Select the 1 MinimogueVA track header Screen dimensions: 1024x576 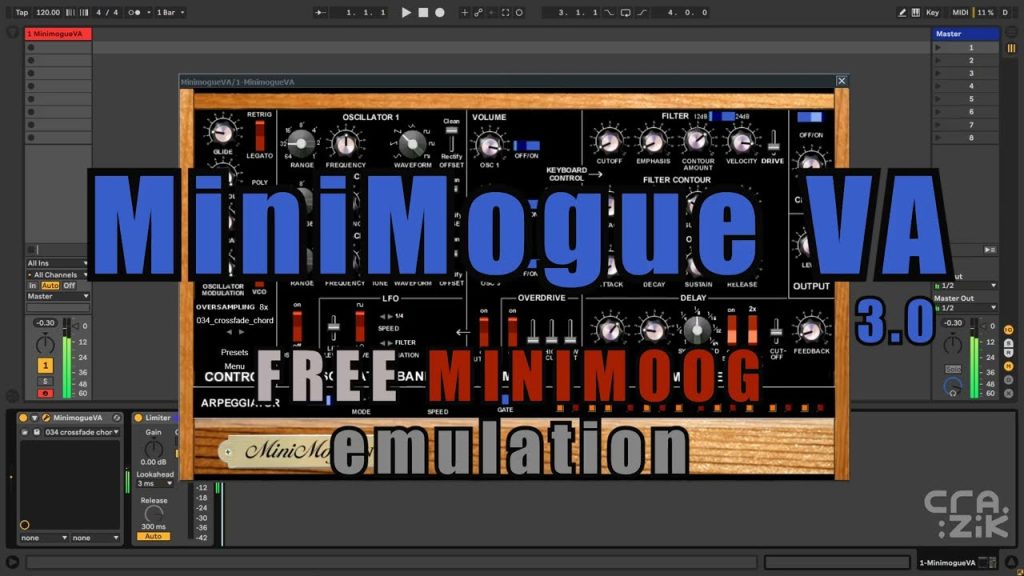tap(58, 34)
